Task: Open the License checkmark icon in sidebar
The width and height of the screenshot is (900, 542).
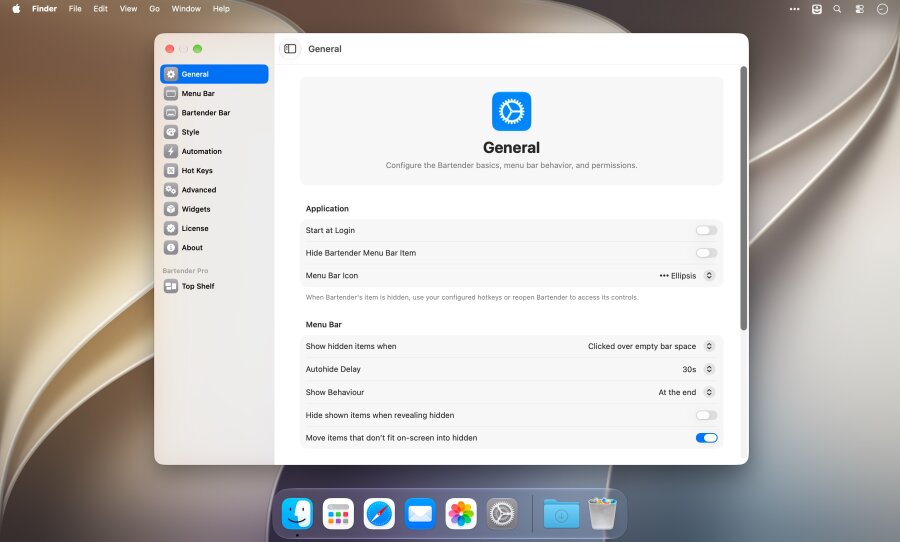Action: 170,229
